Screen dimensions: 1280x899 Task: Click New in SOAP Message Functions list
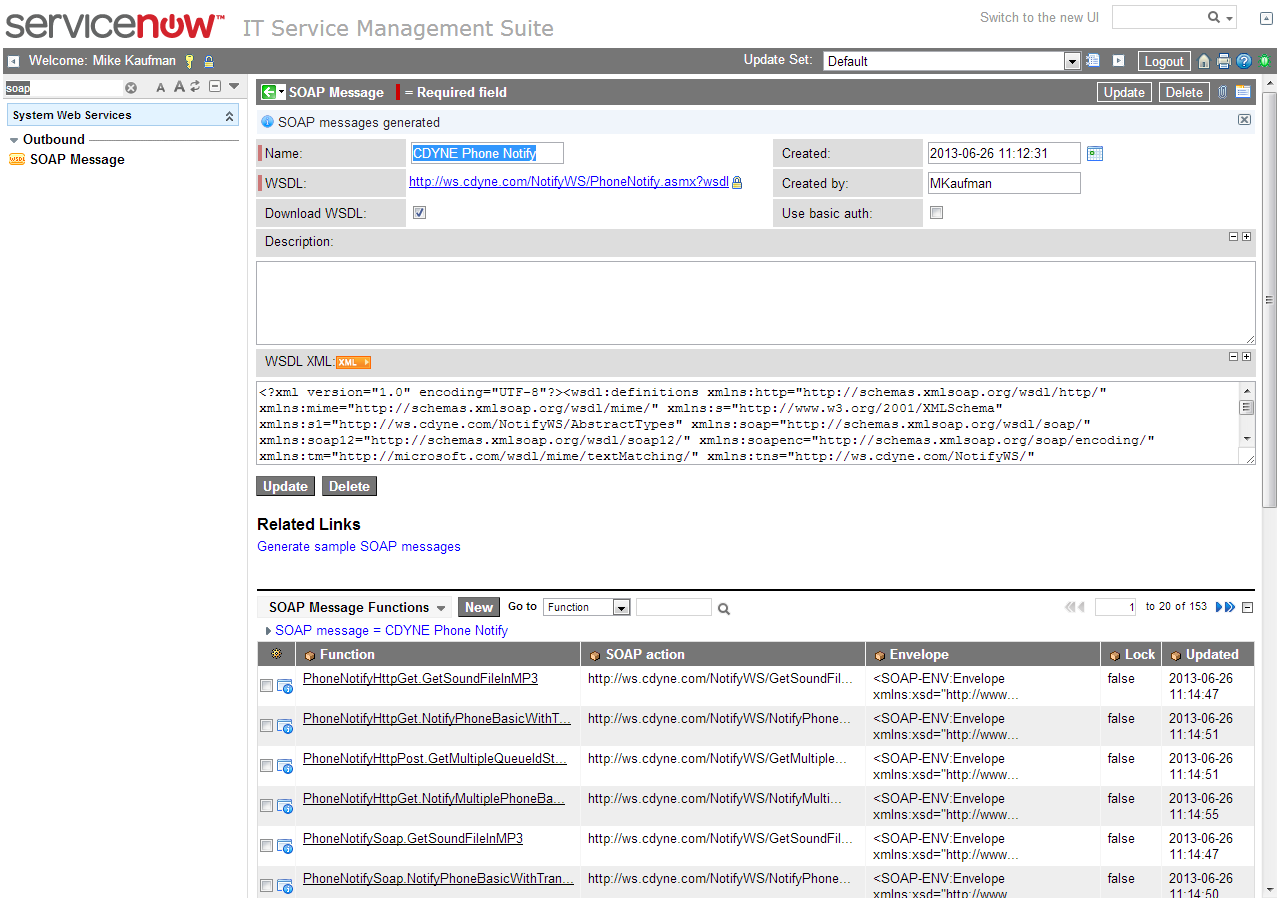coord(479,607)
